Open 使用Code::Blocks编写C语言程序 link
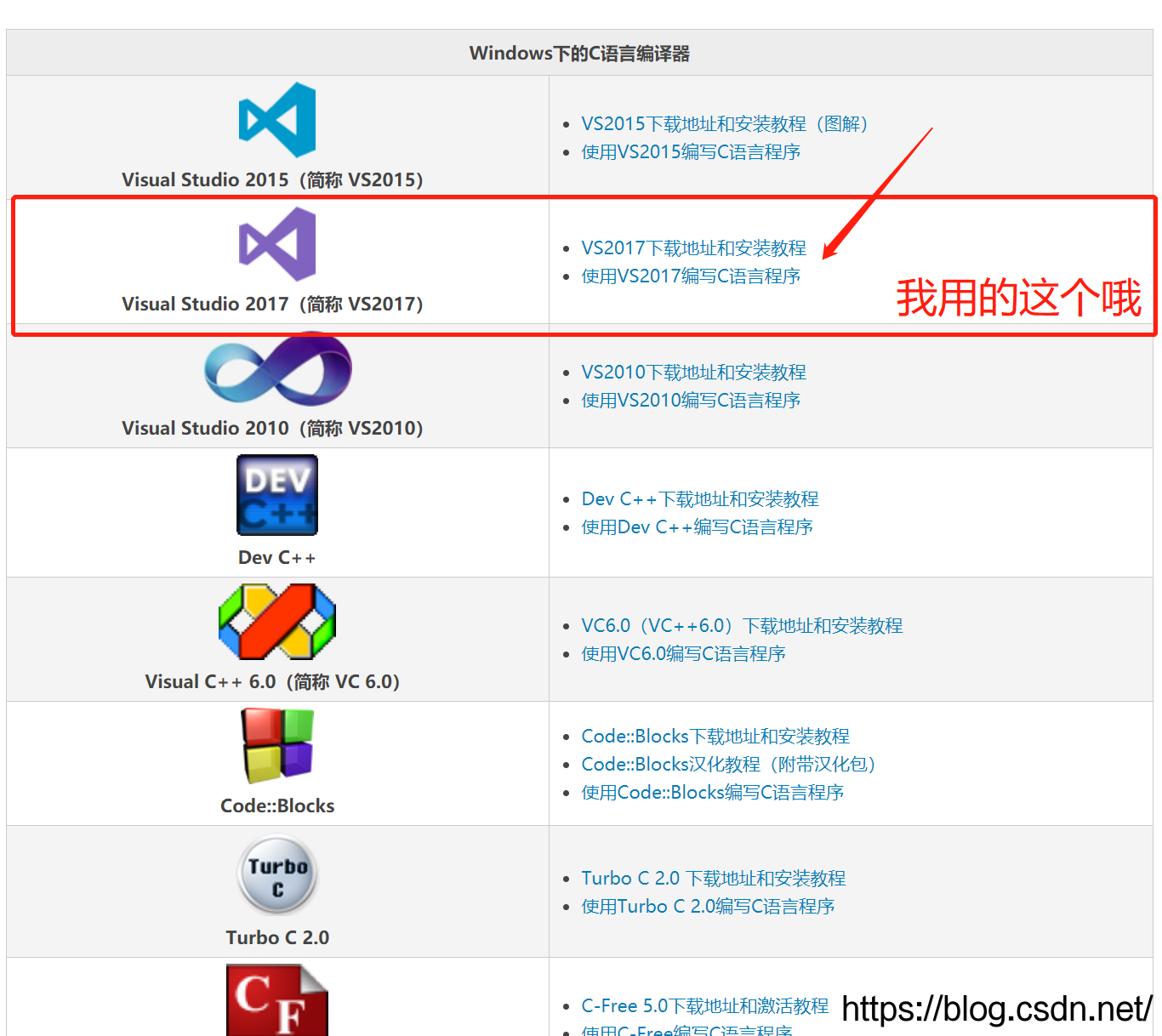This screenshot has width=1162, height=1036. point(712,793)
